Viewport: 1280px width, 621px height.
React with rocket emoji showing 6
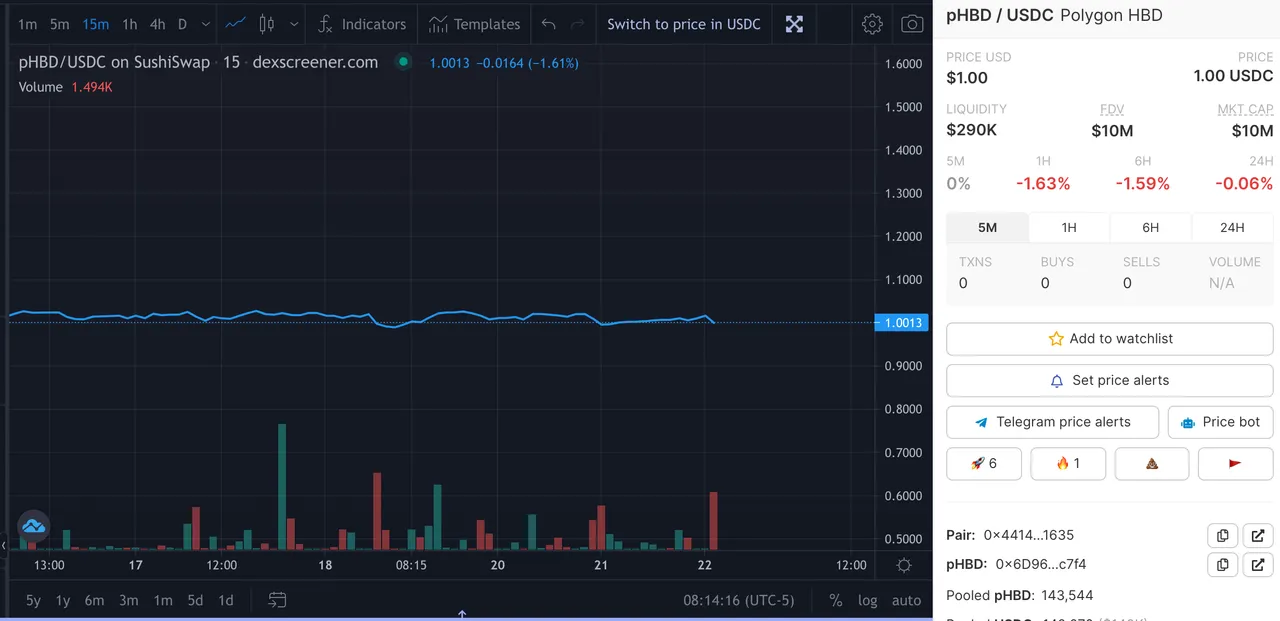(984, 464)
